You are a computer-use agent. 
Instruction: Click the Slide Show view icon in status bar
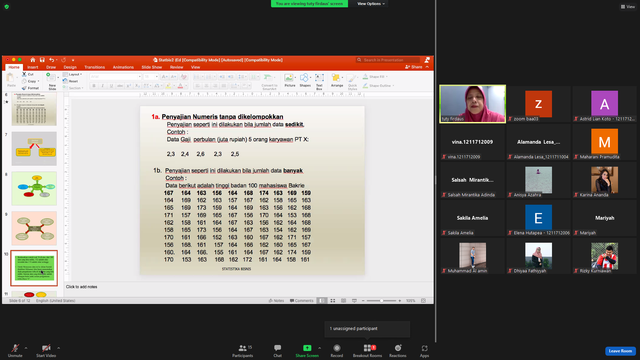click(354, 300)
